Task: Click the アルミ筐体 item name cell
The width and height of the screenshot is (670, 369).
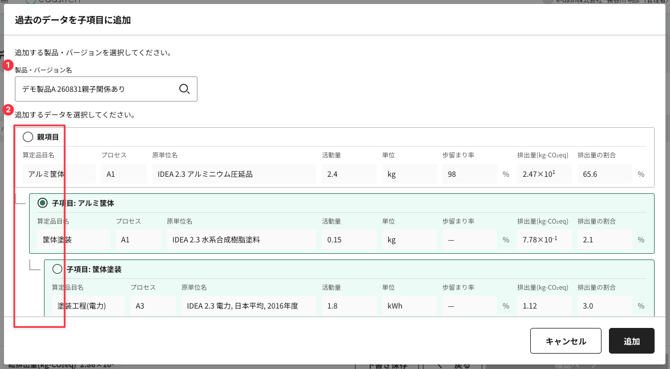Action: point(59,174)
